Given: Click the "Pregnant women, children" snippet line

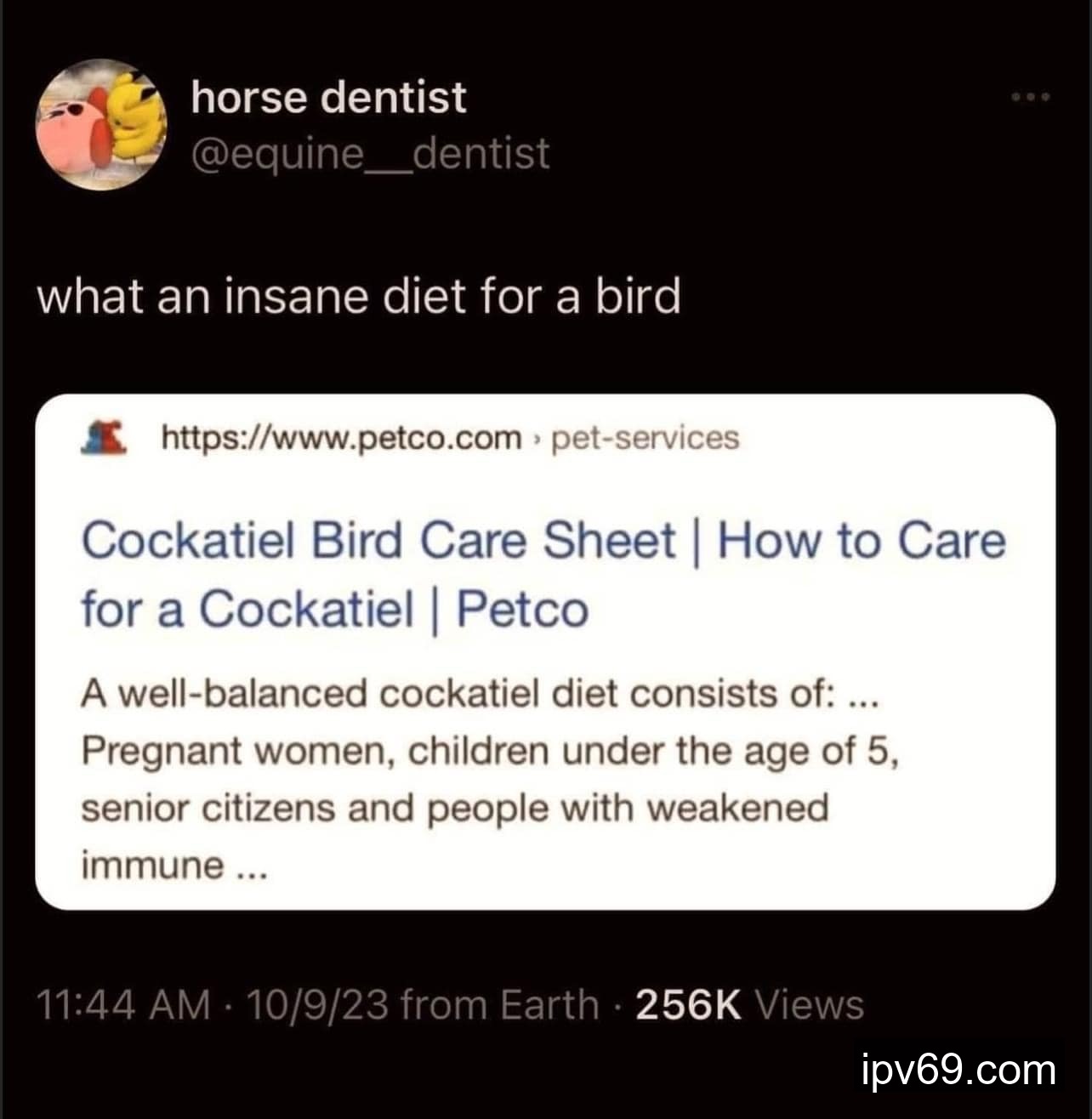Looking at the screenshot, I should (490, 751).
